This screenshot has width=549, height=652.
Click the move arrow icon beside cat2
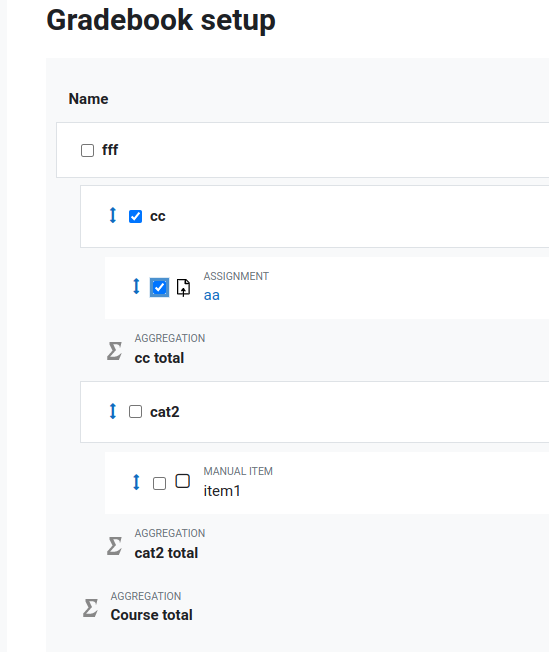pos(113,411)
